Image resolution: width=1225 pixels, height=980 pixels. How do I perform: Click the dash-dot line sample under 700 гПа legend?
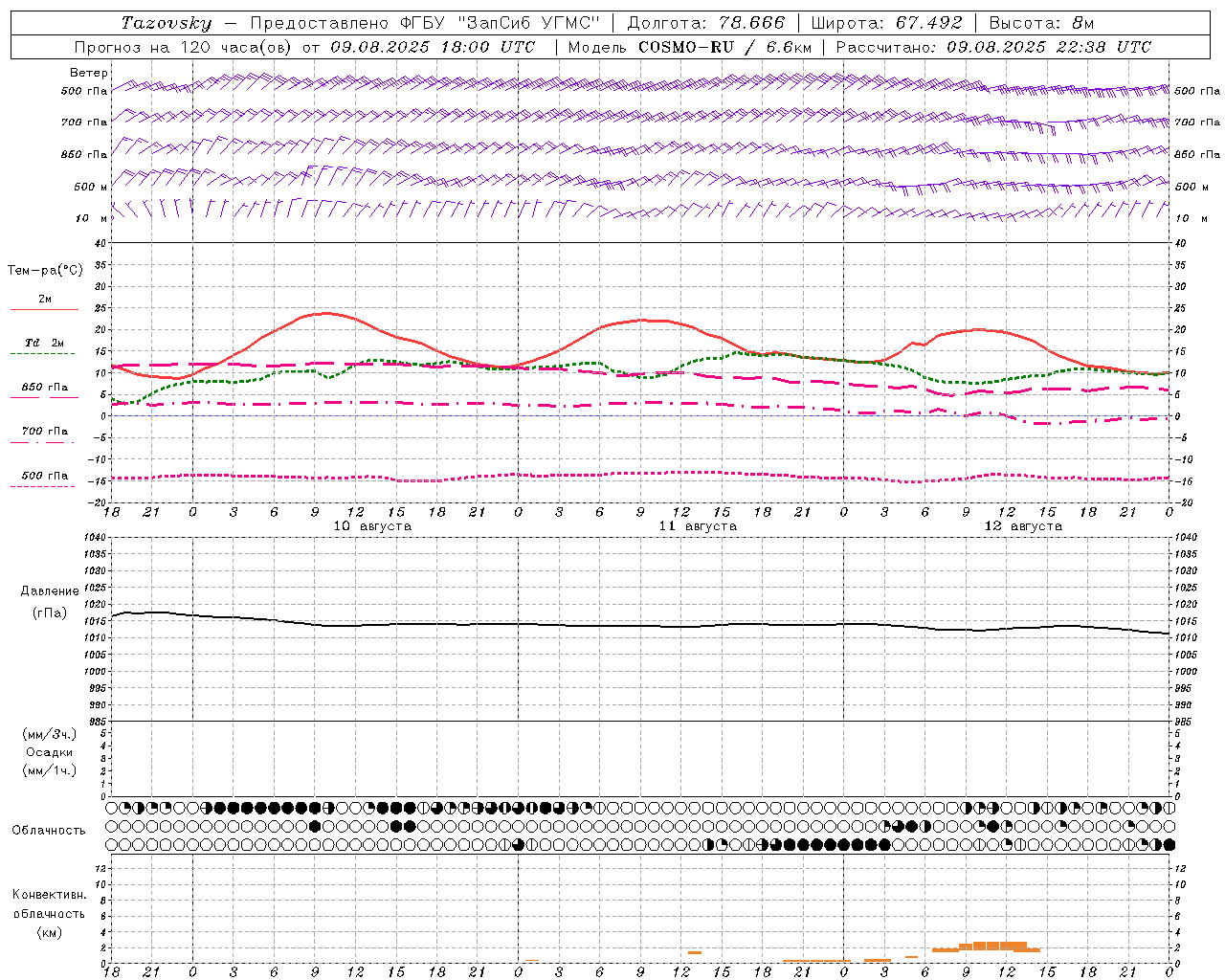click(x=43, y=442)
